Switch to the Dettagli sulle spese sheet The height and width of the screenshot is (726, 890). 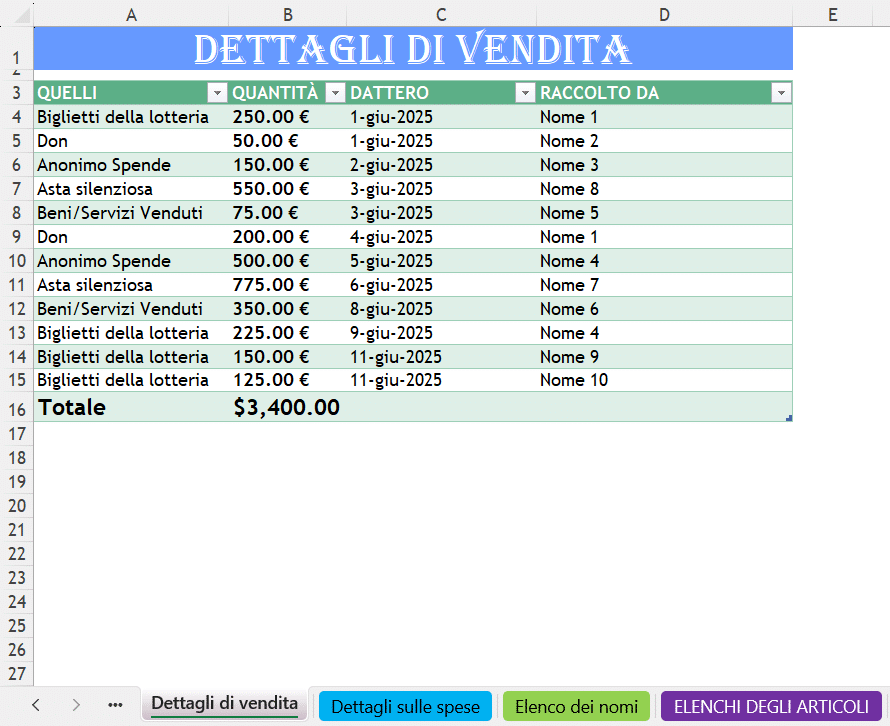[x=404, y=705]
